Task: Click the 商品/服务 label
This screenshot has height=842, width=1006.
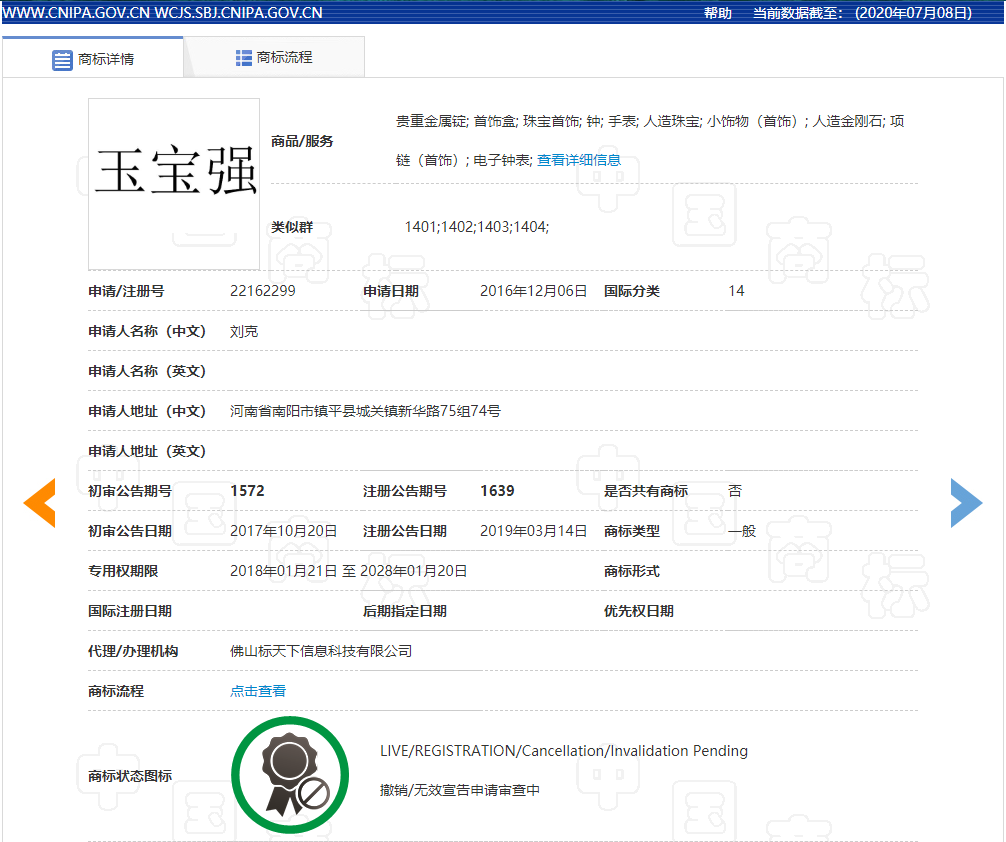Action: [x=302, y=141]
